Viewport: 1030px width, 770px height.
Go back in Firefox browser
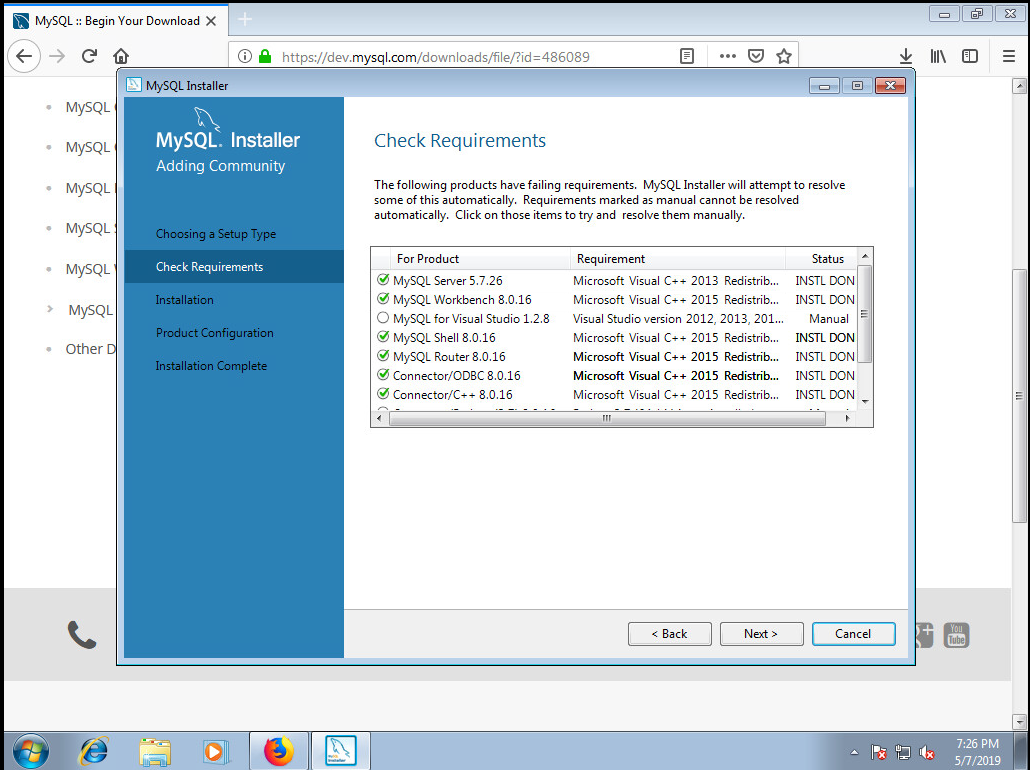24,57
